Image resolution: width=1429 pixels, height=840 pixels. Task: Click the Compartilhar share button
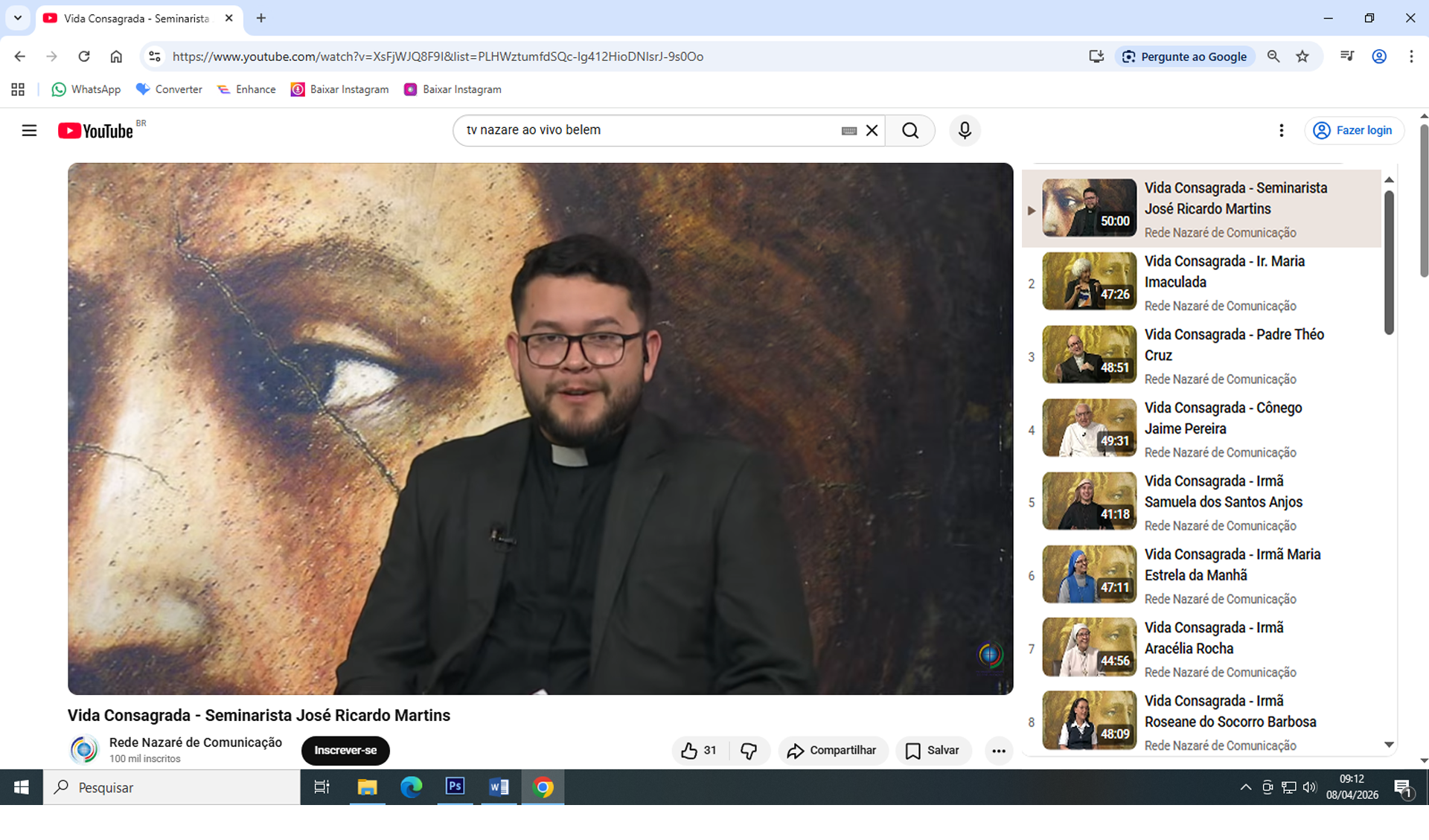(832, 751)
